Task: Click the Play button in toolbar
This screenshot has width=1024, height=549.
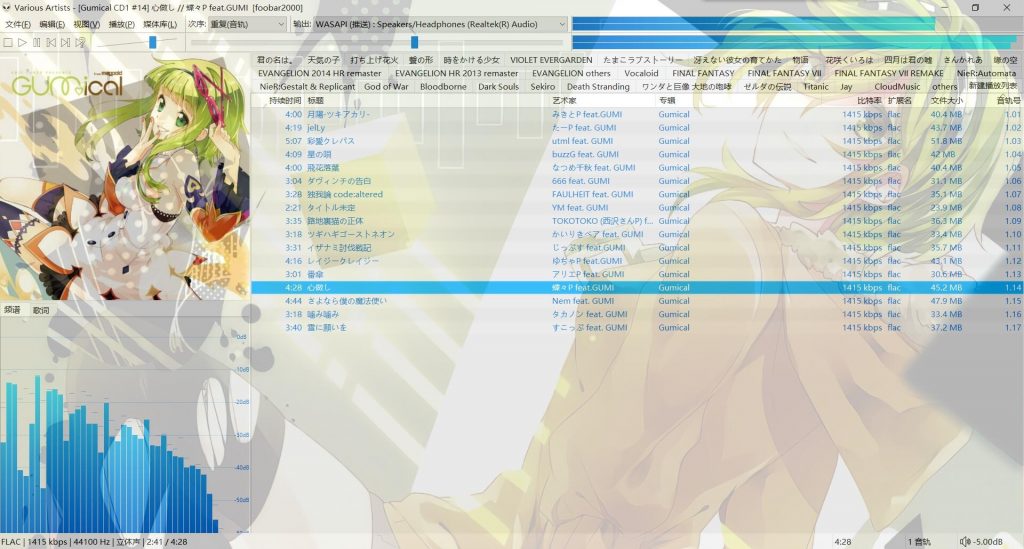Action: (x=22, y=42)
